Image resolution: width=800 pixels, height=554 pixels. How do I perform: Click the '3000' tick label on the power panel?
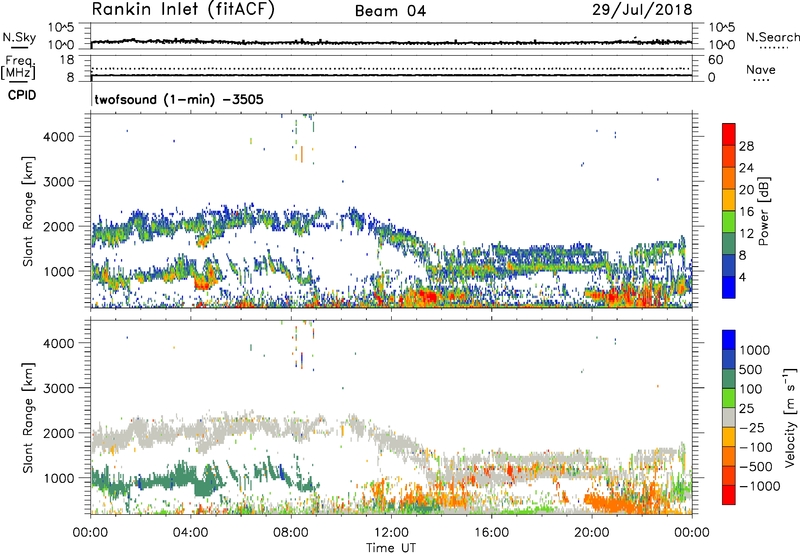pos(59,182)
